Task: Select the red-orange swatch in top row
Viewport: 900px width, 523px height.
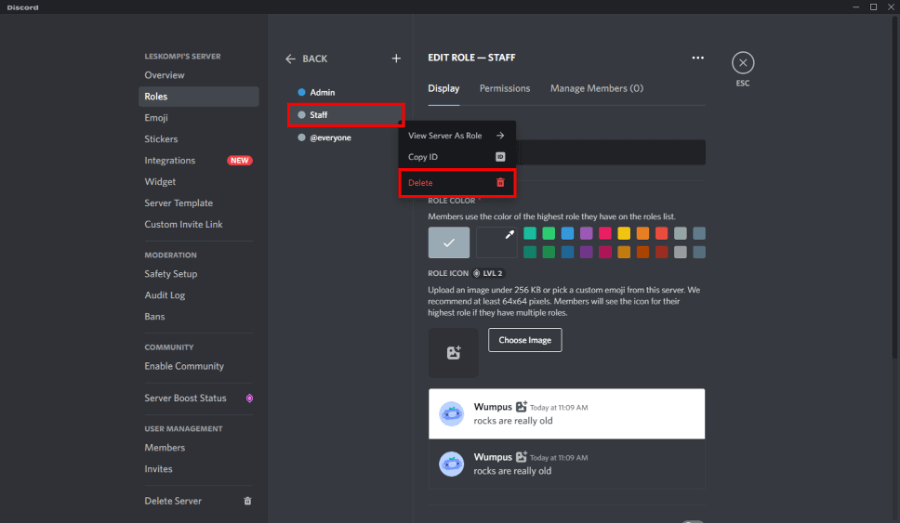Action: (661, 233)
